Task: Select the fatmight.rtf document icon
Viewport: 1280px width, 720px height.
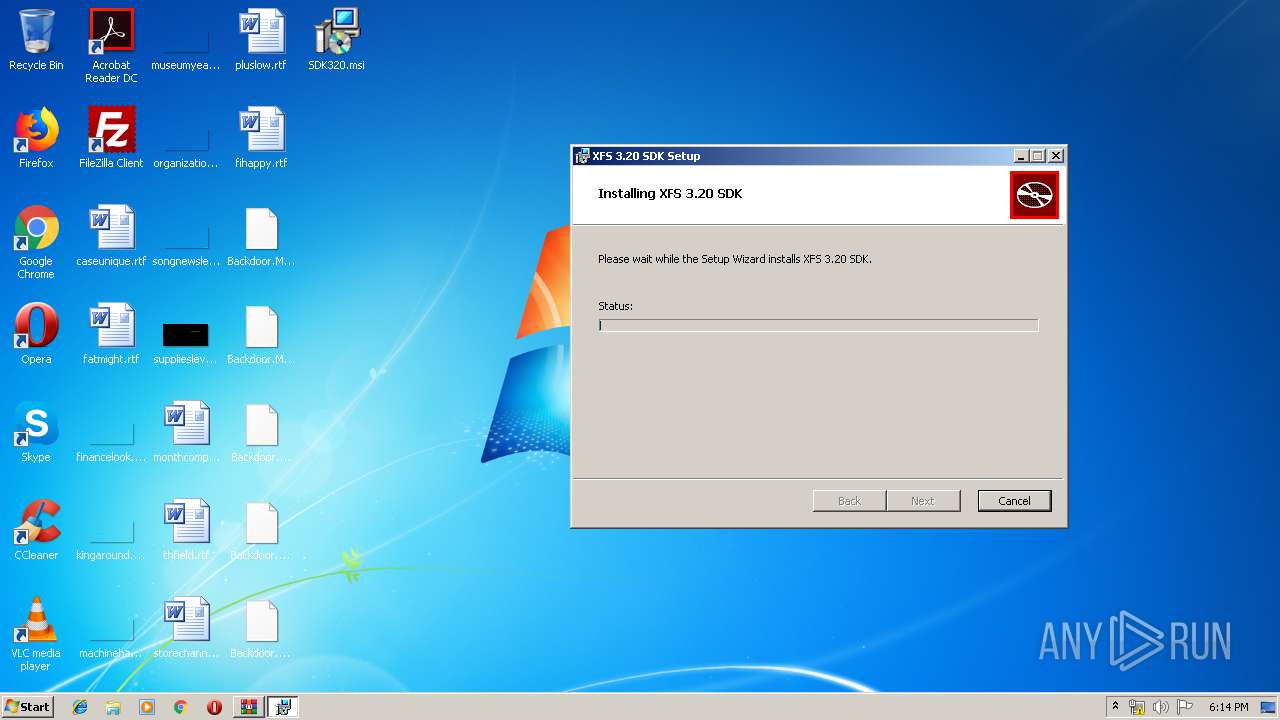Action: 111,334
